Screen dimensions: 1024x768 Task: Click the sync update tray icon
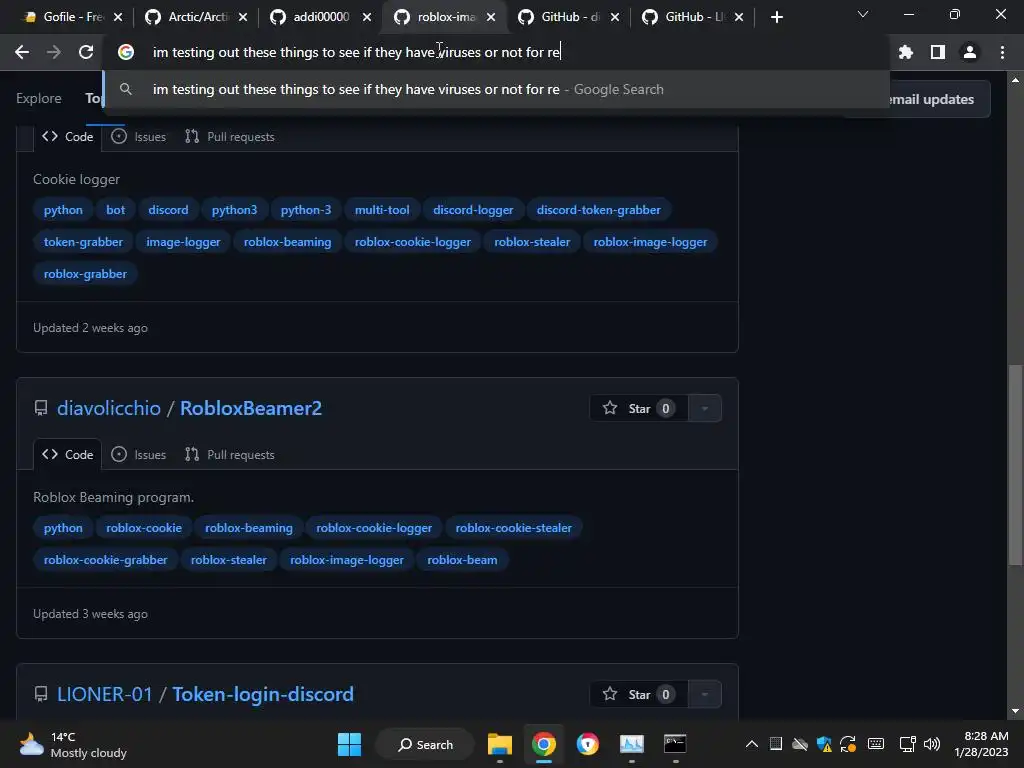[x=848, y=744]
